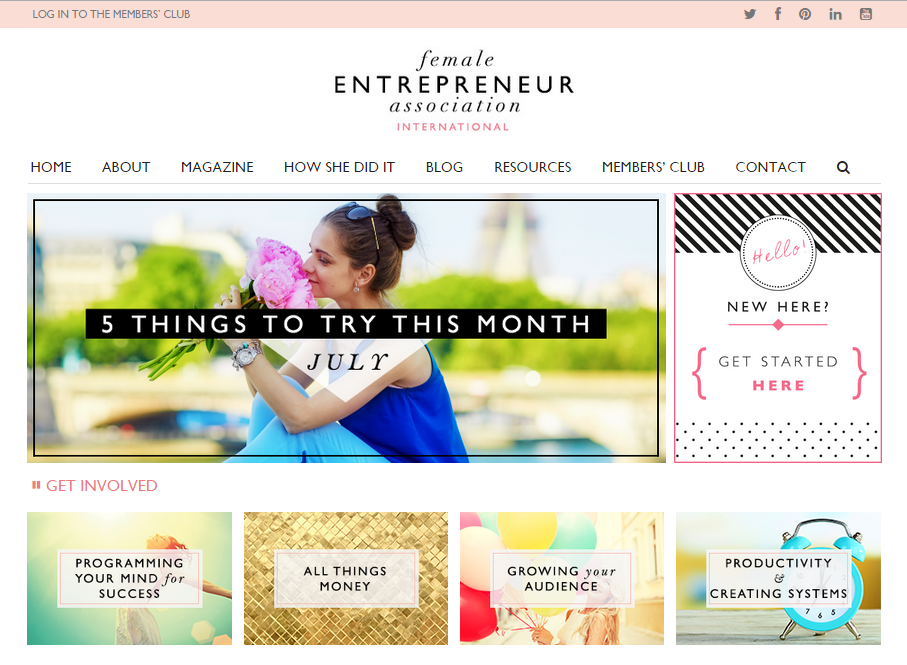Viewport: 907px width, 665px height.
Task: Open the YouTube social icon
Action: (865, 14)
